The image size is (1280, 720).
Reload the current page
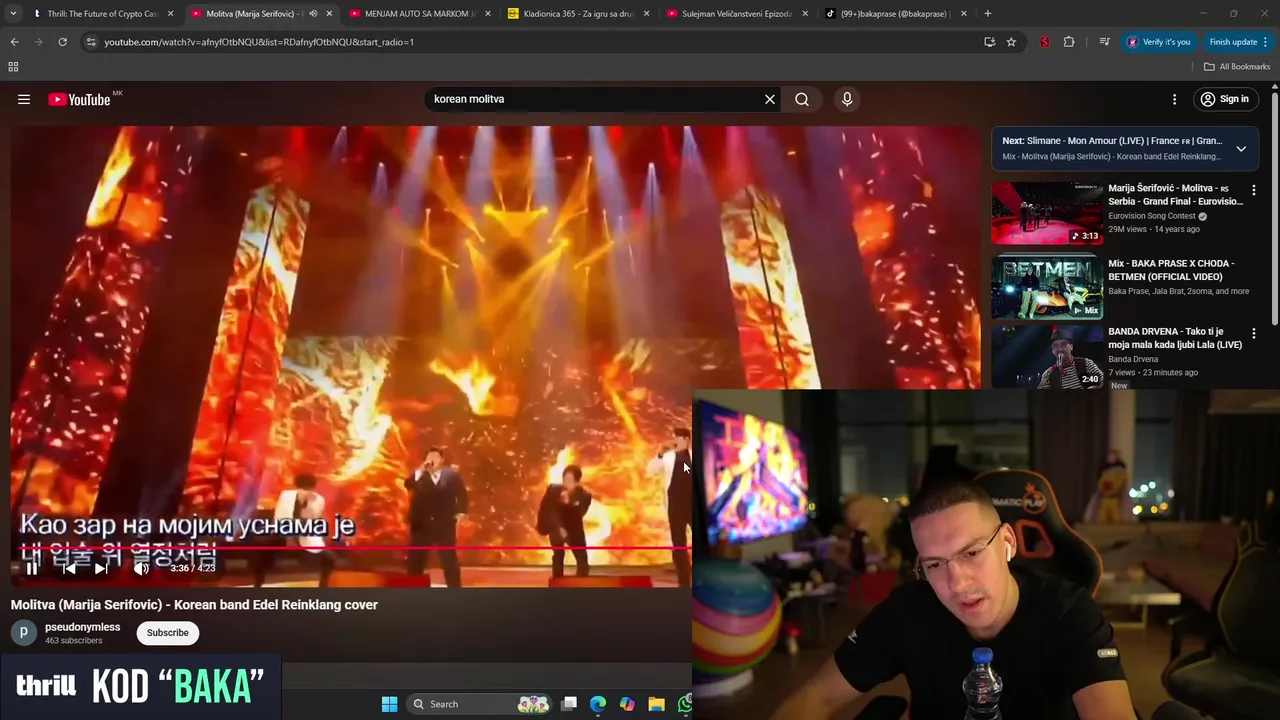point(62,42)
